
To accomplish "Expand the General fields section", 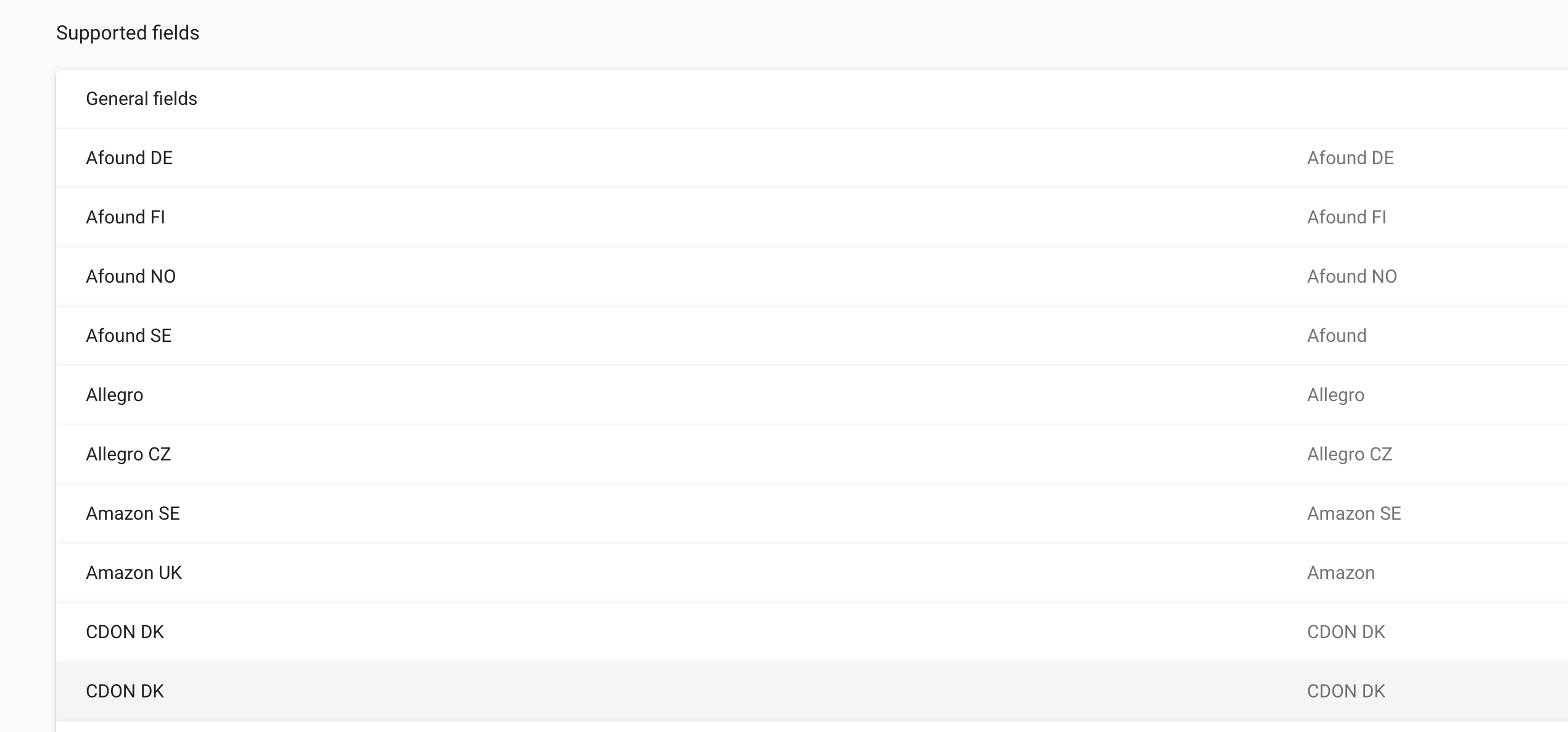I will tap(812, 99).
